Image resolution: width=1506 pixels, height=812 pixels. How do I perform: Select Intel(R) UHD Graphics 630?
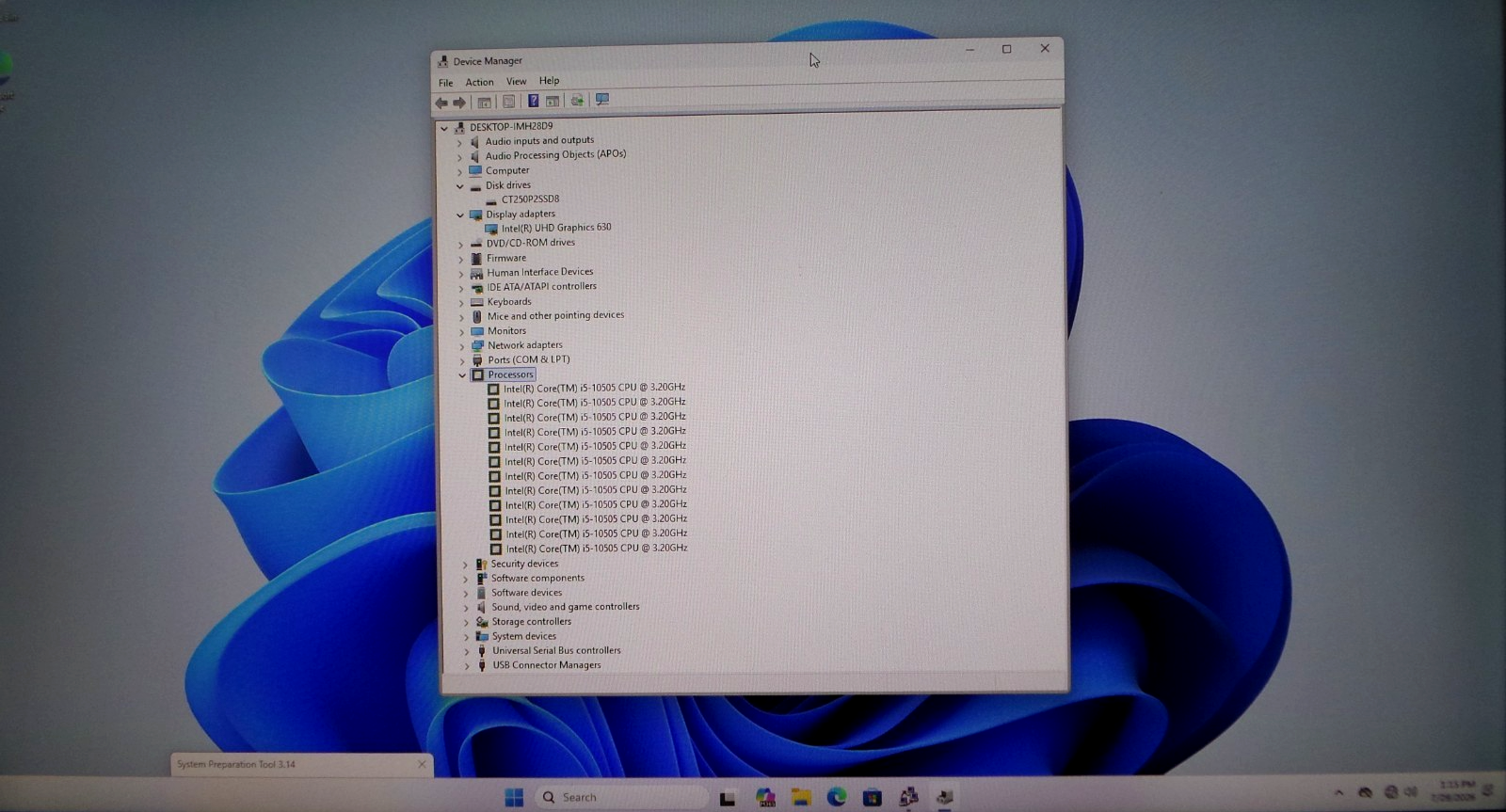point(556,228)
